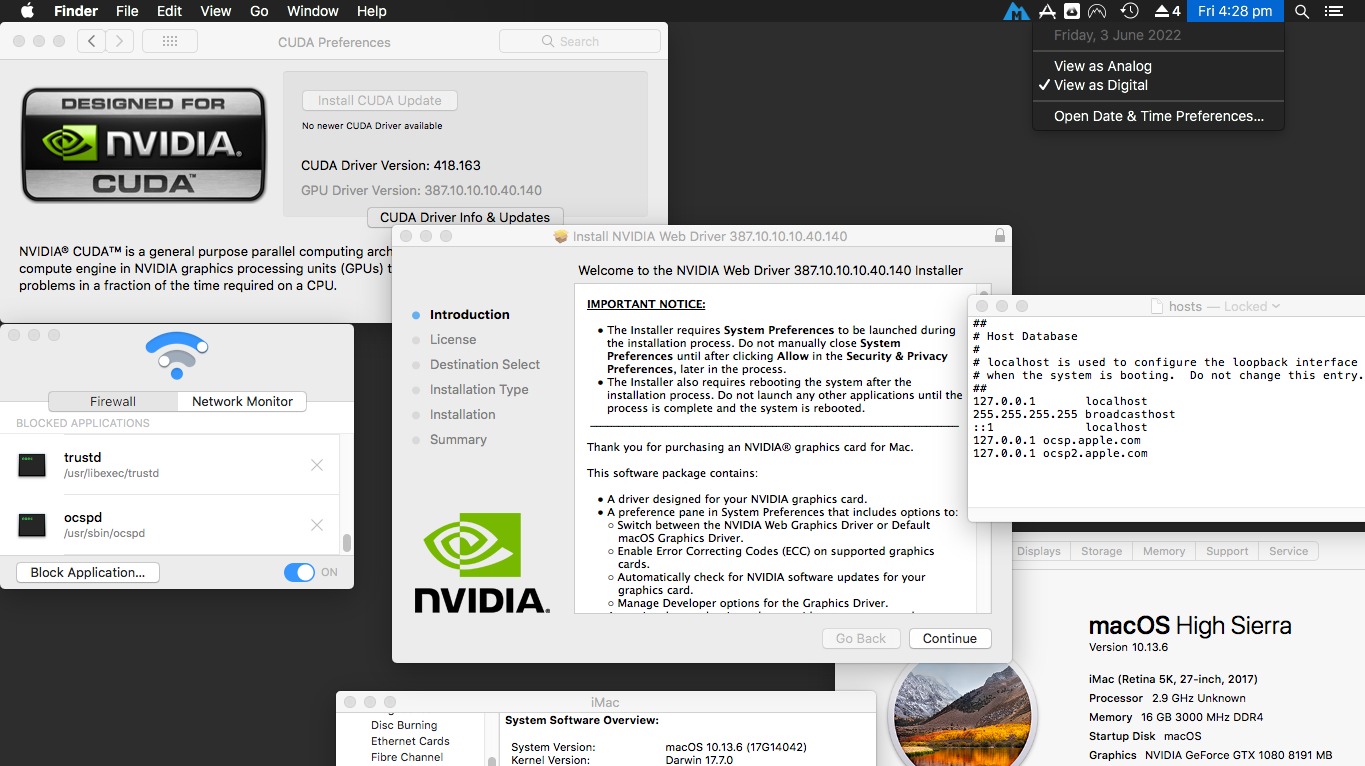Open the Apple menu
Image resolution: width=1365 pixels, height=766 pixels.
(27, 11)
